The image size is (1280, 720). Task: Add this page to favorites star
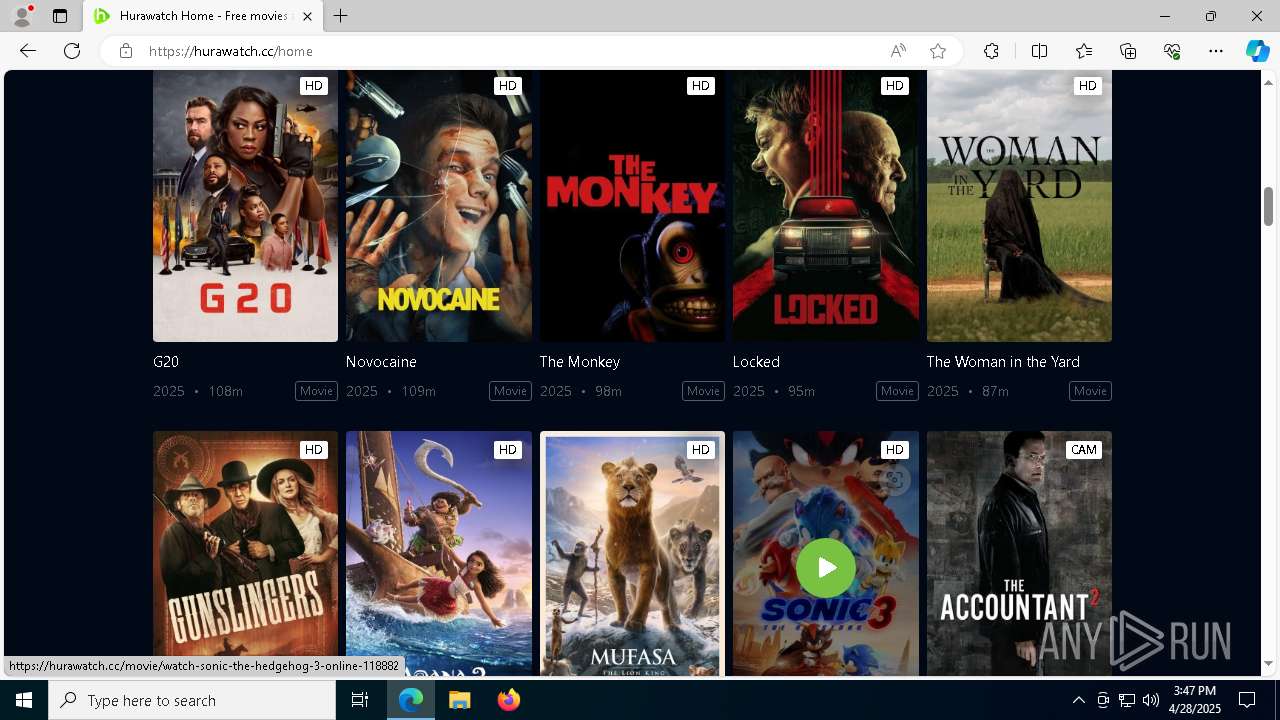(938, 51)
